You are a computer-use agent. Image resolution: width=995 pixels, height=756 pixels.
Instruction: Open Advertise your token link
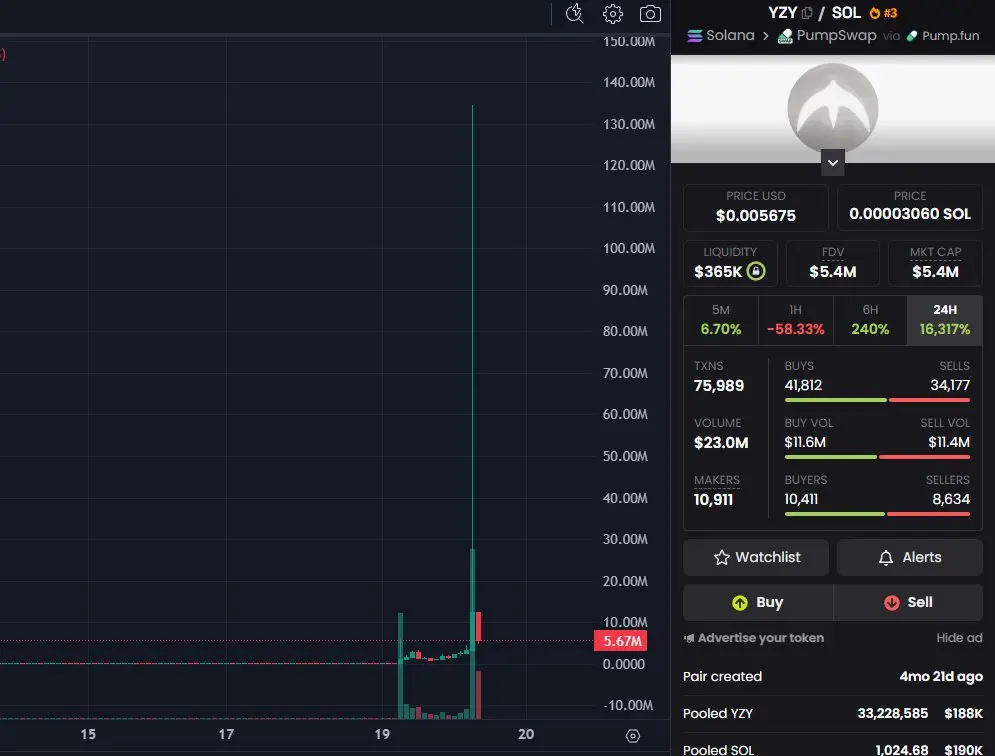pos(754,638)
